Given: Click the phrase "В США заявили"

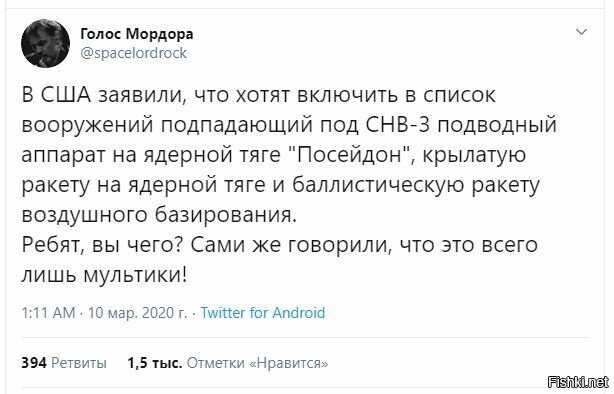Looking at the screenshot, I should pos(101,95).
